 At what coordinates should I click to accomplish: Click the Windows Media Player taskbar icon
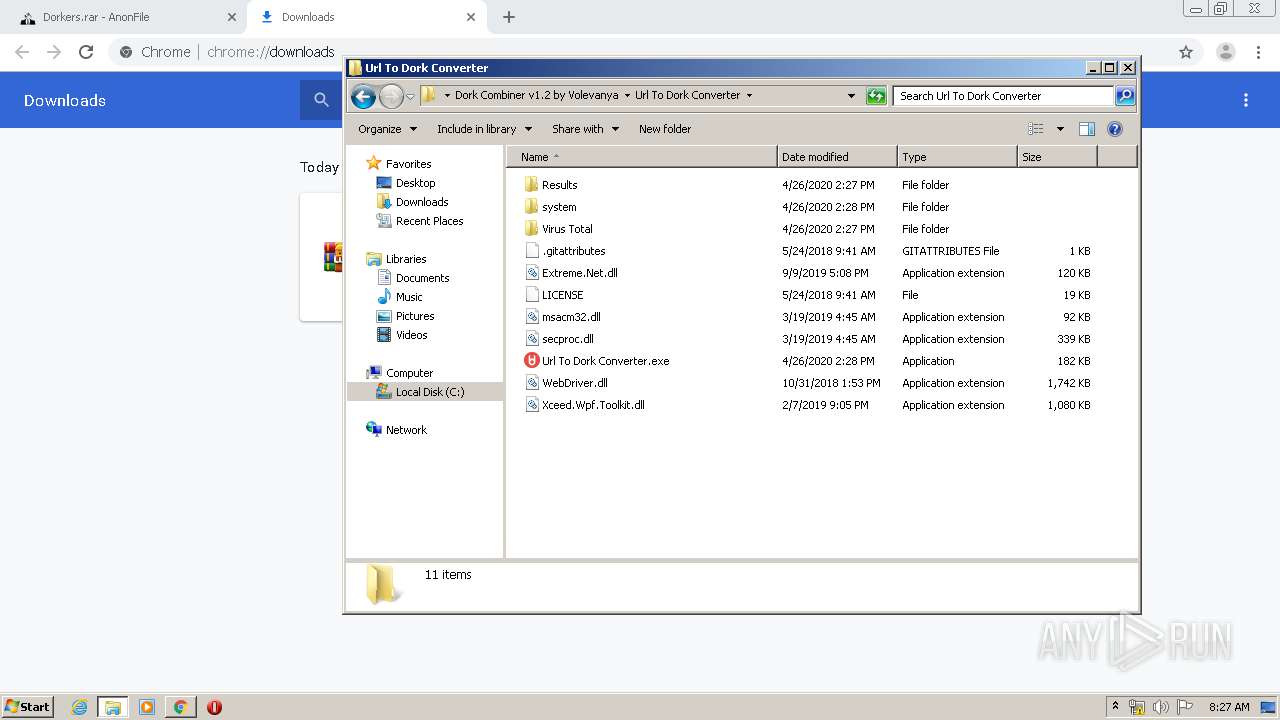coord(147,707)
